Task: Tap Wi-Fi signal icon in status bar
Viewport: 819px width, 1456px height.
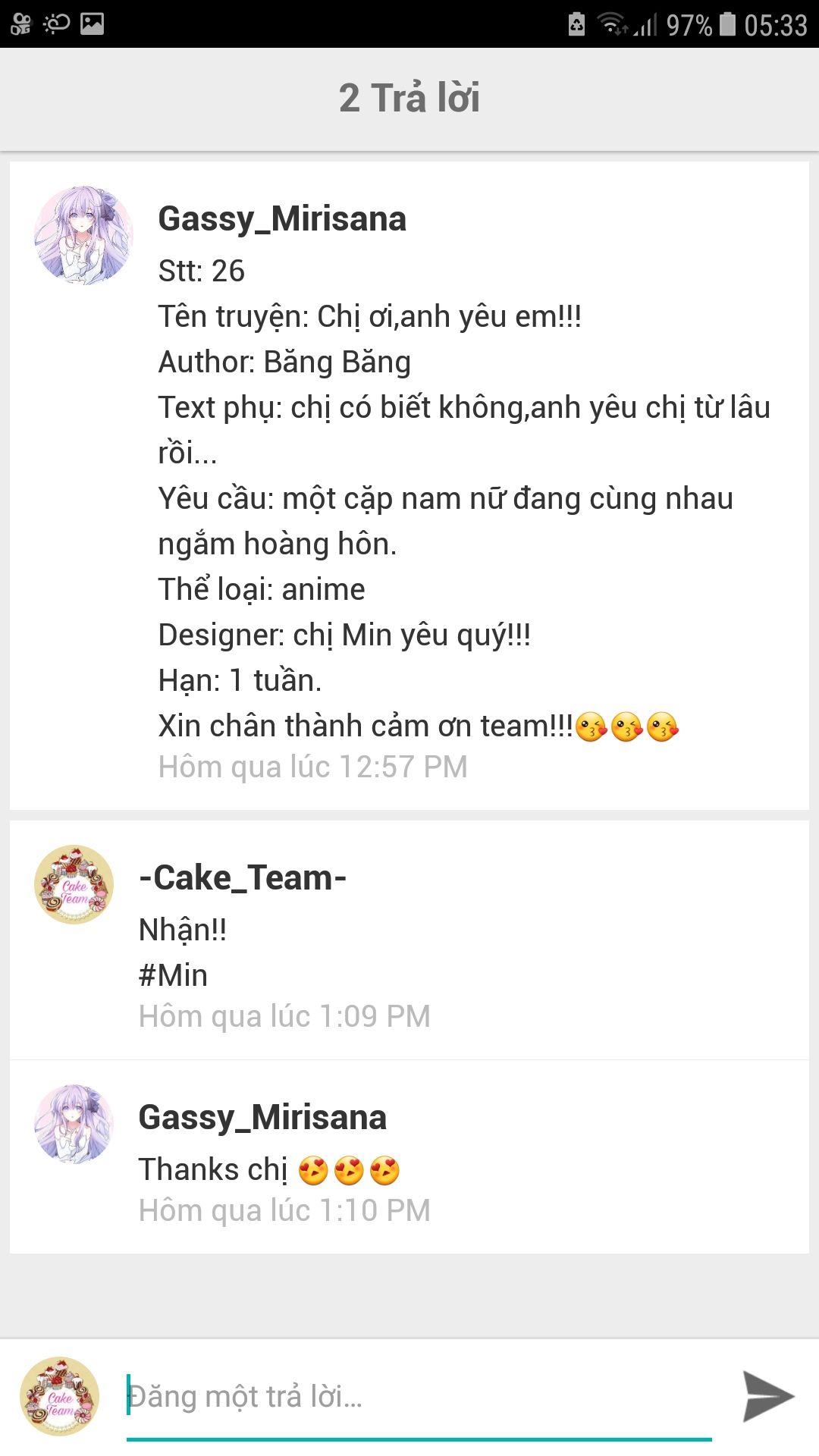Action: (613, 25)
